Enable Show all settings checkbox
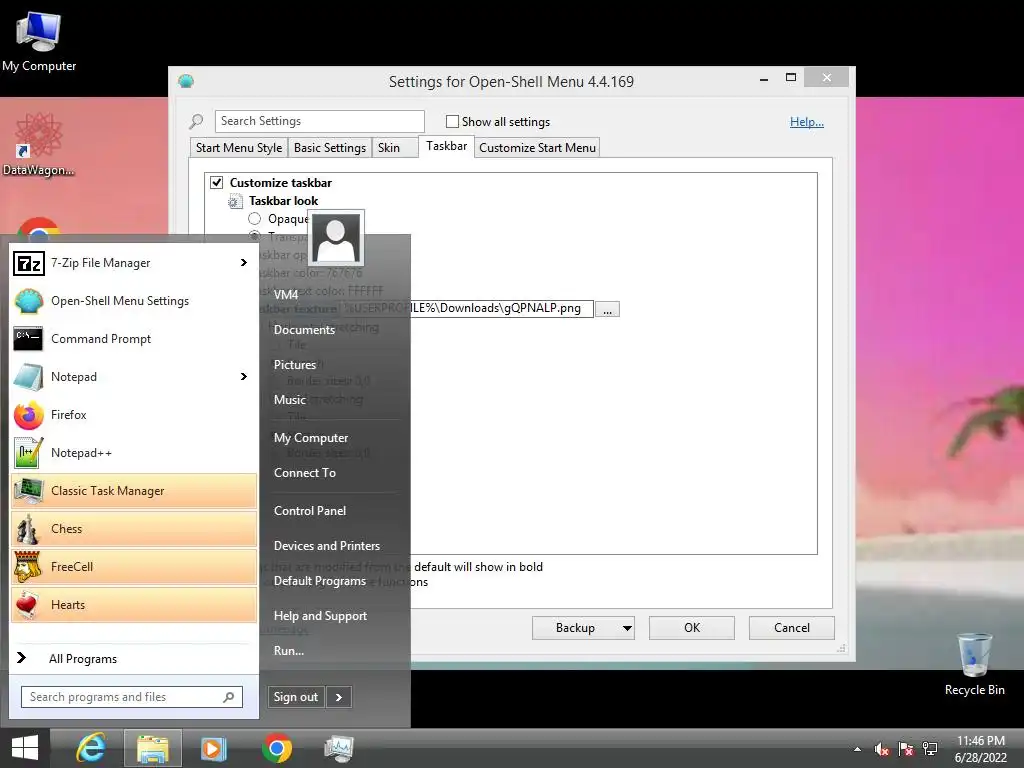1024x768 pixels. pyautogui.click(x=452, y=121)
